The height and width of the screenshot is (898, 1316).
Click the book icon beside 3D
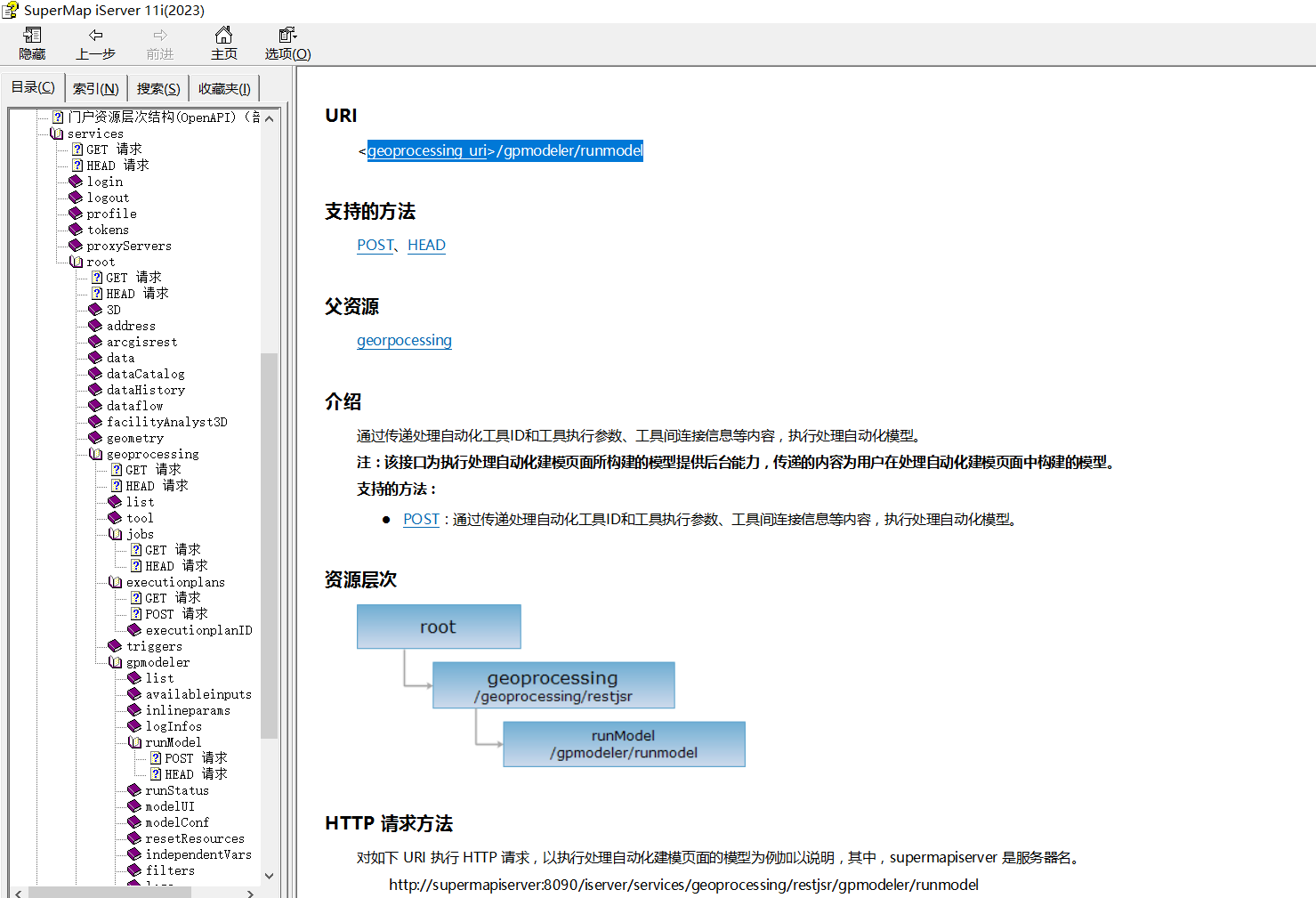[x=96, y=310]
